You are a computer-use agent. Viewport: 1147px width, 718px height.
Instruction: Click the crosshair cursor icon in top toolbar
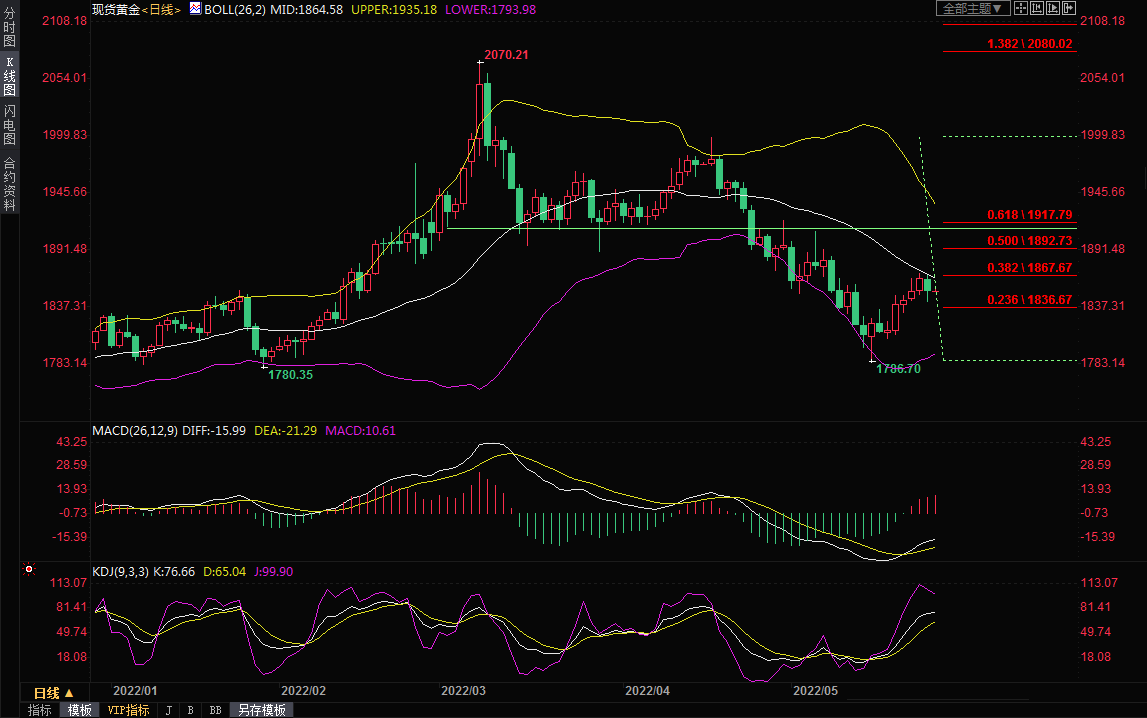tap(1021, 8)
